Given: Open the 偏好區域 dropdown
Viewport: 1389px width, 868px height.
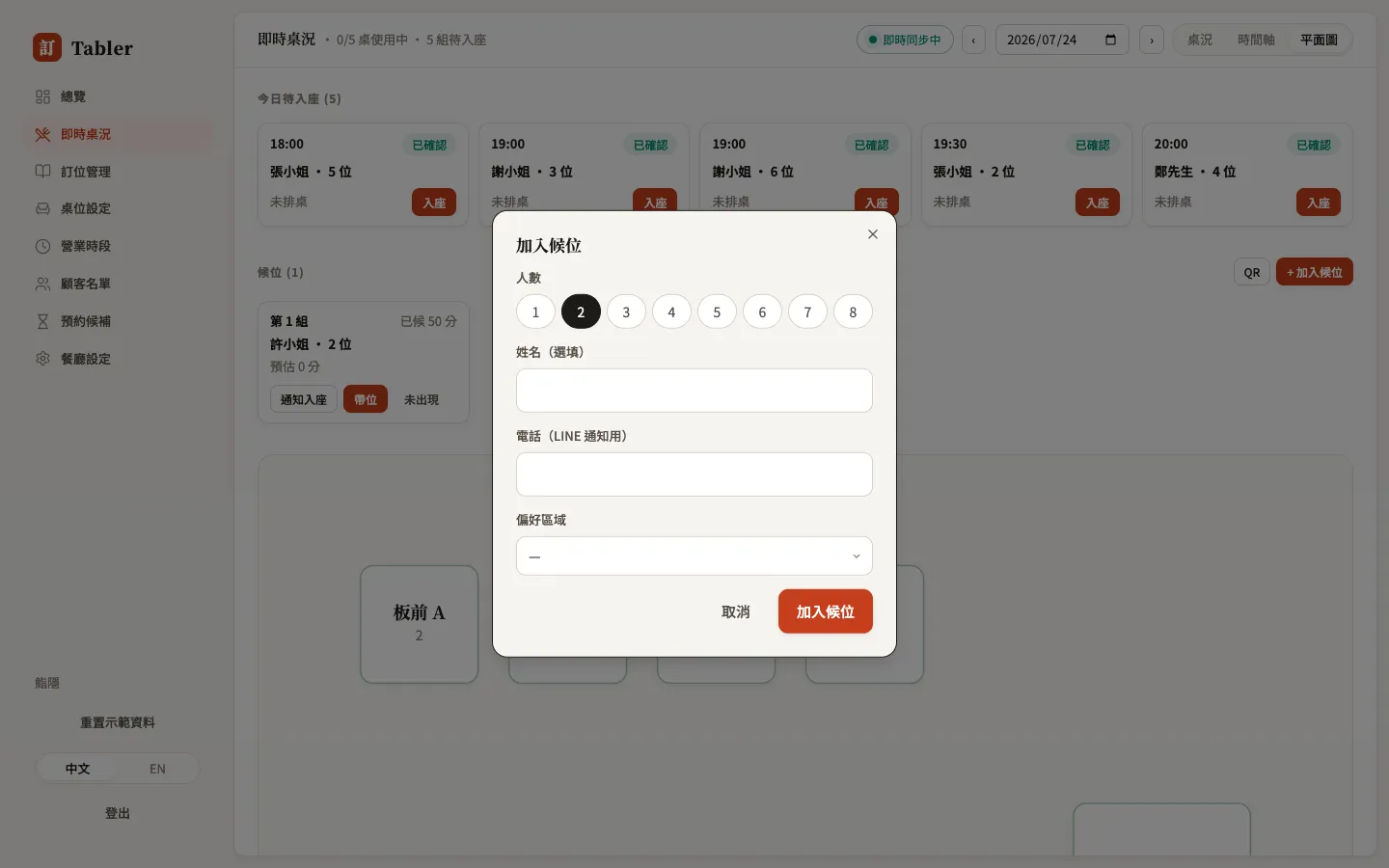Looking at the screenshot, I should [x=694, y=556].
